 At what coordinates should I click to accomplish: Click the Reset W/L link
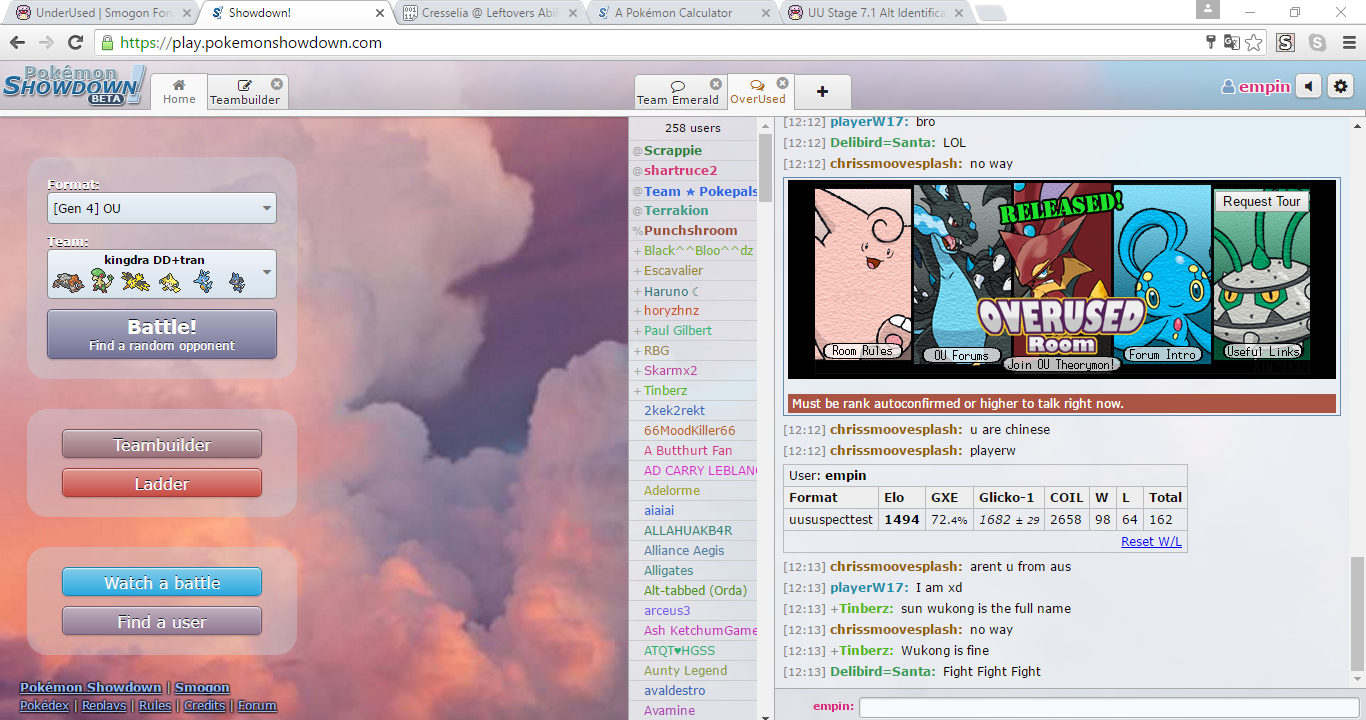coord(1151,541)
